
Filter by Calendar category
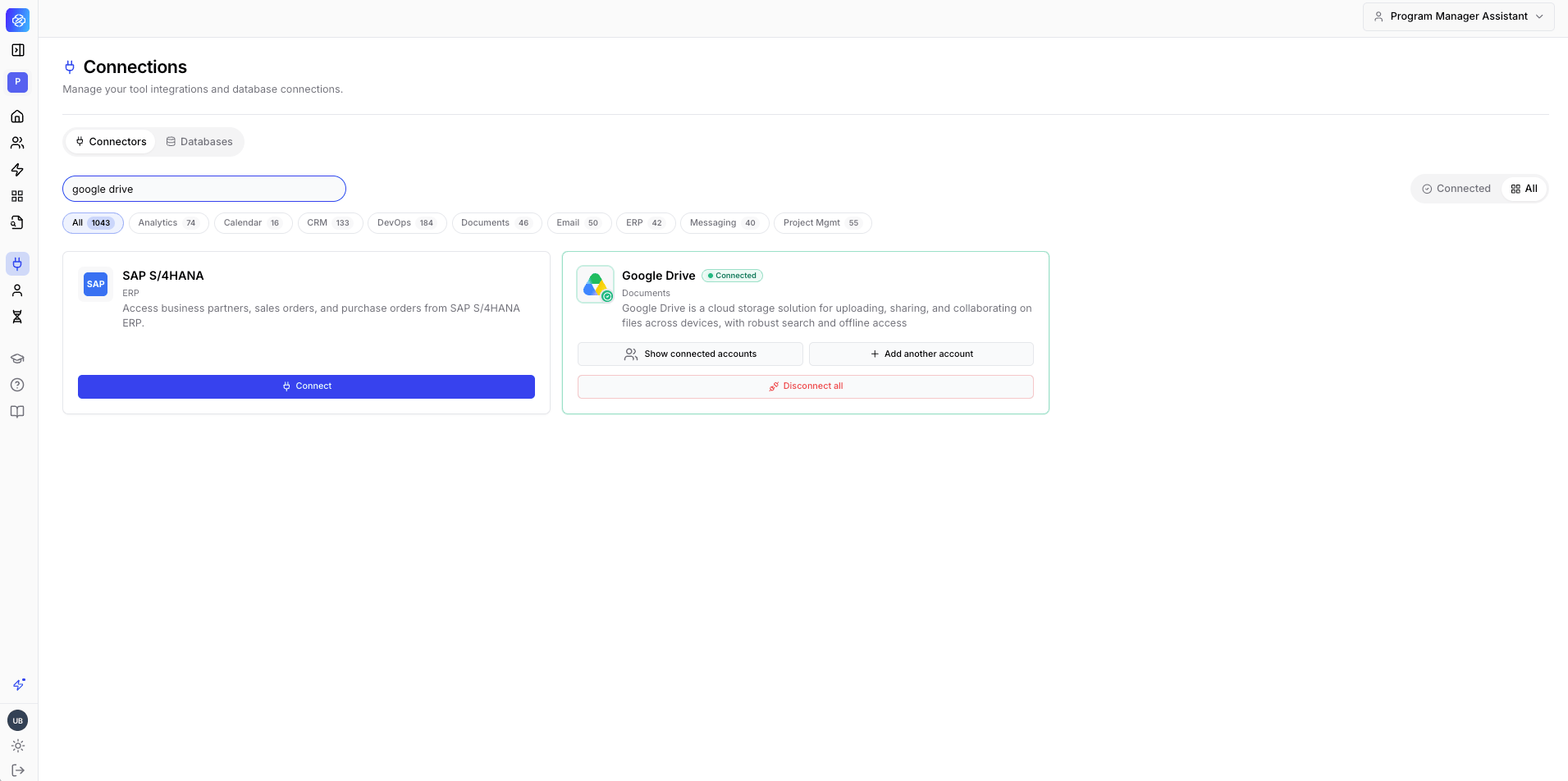point(253,223)
